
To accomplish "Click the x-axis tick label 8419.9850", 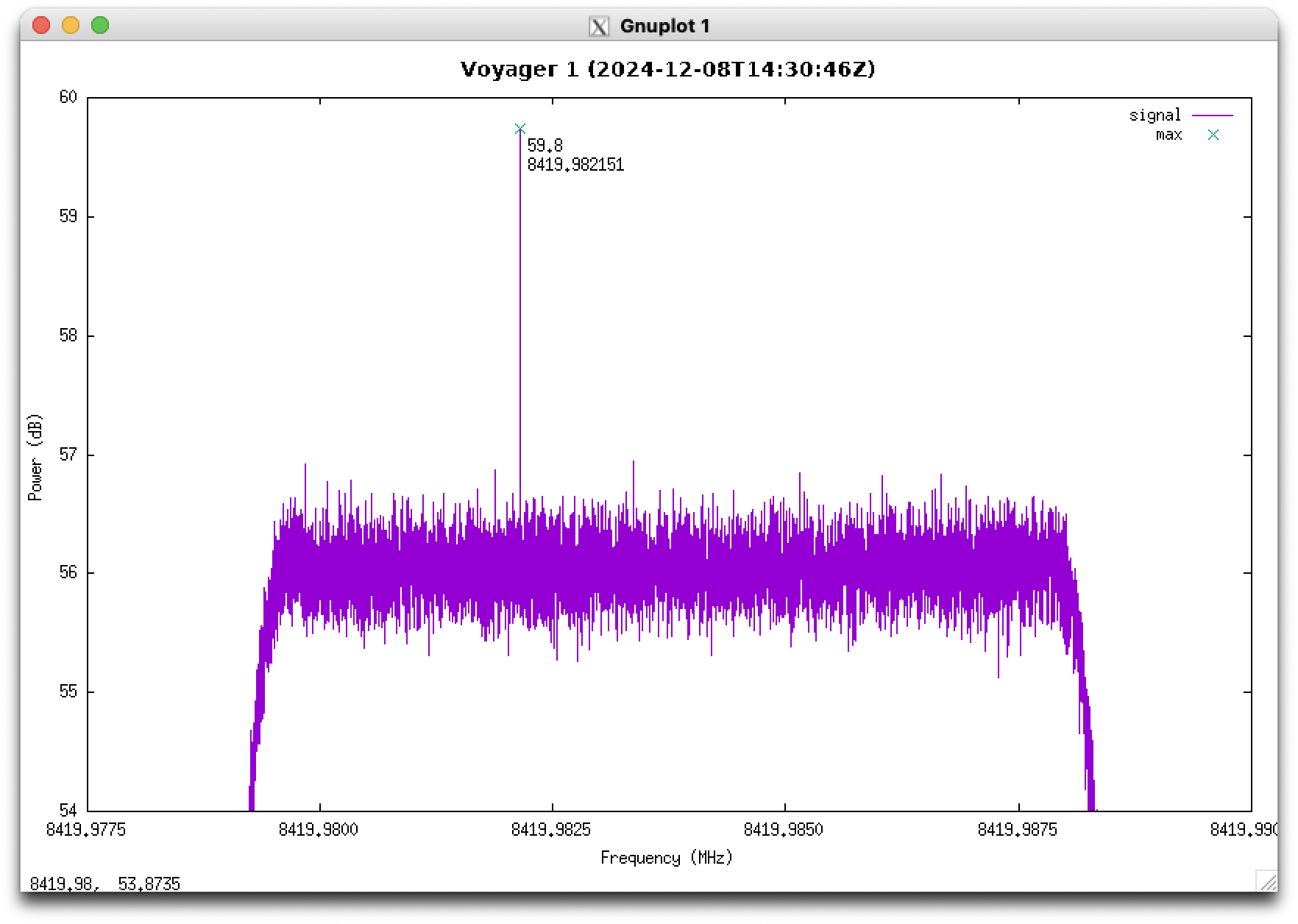I will tap(784, 830).
